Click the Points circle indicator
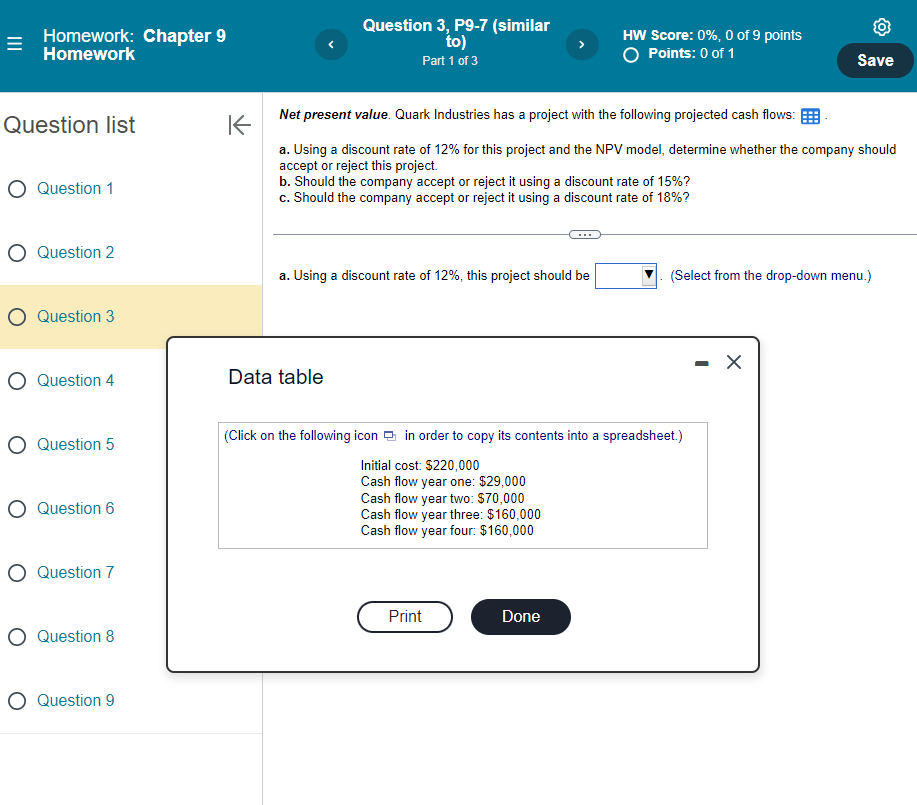The image size is (917, 805). point(631,55)
